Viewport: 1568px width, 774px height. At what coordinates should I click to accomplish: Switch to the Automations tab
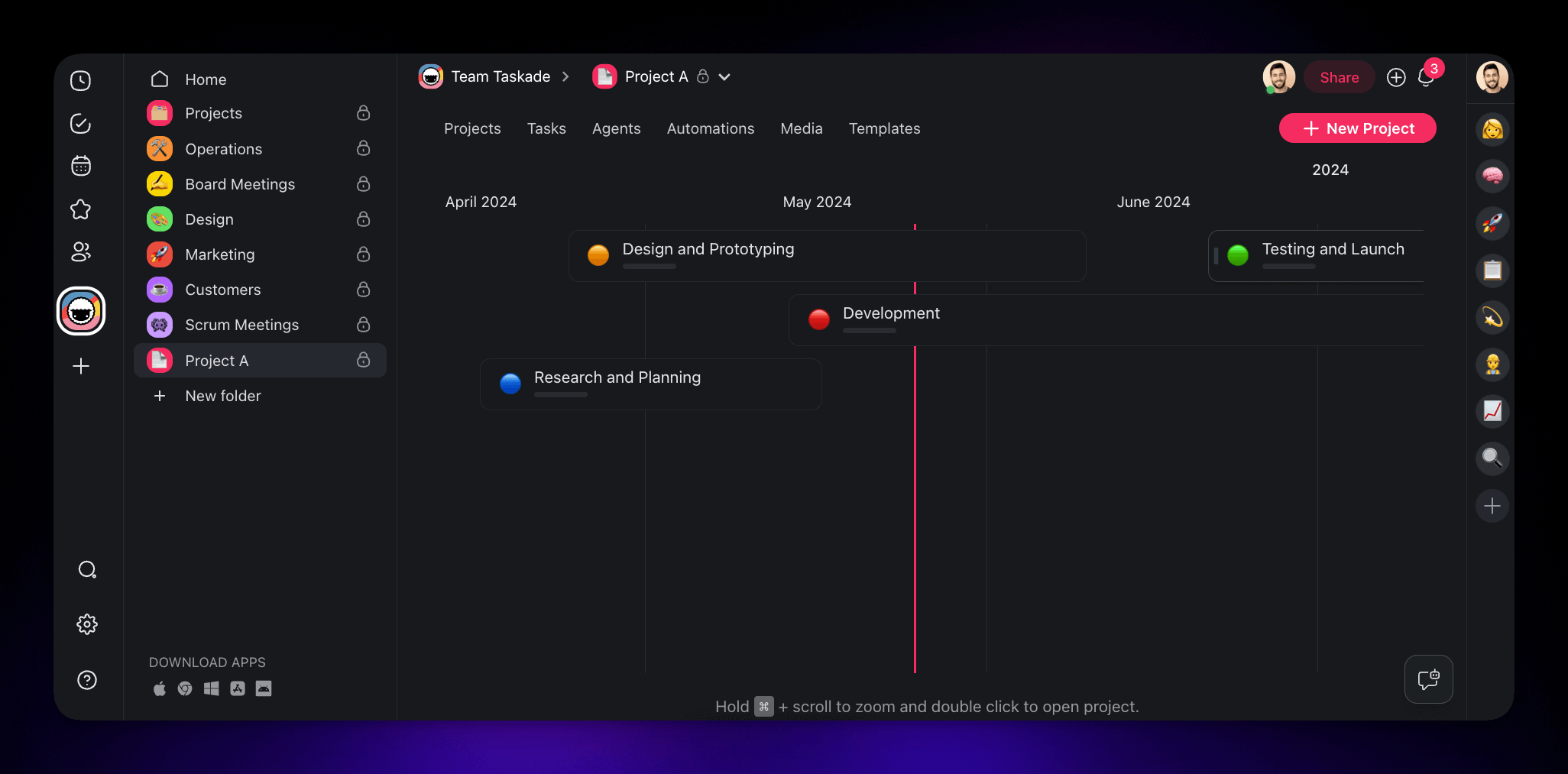coord(710,128)
